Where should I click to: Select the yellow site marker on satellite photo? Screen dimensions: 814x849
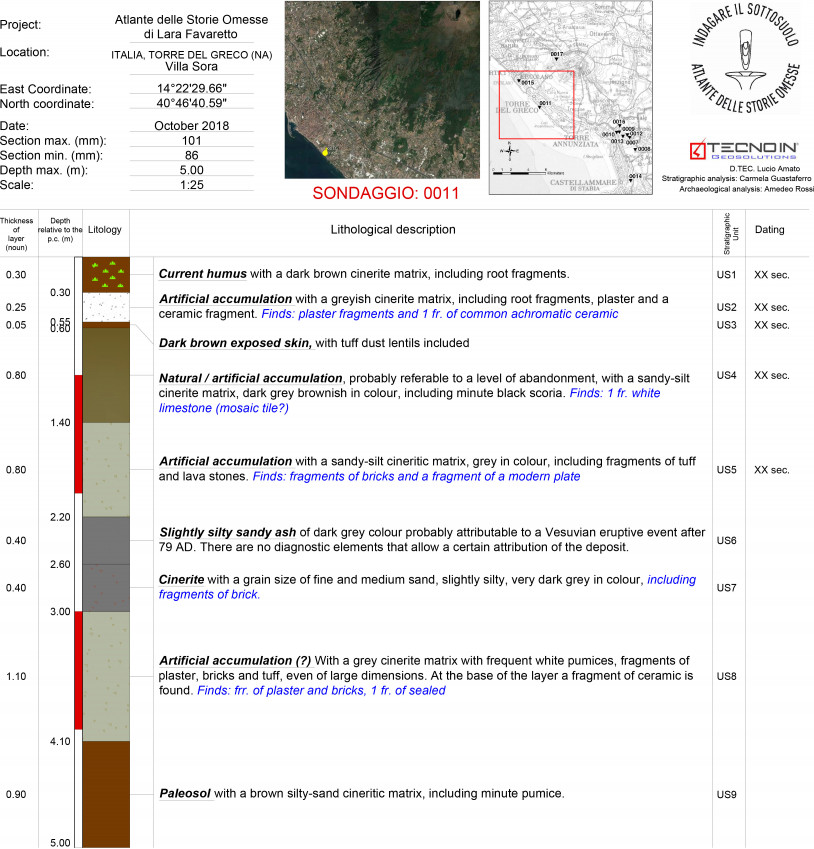click(325, 152)
